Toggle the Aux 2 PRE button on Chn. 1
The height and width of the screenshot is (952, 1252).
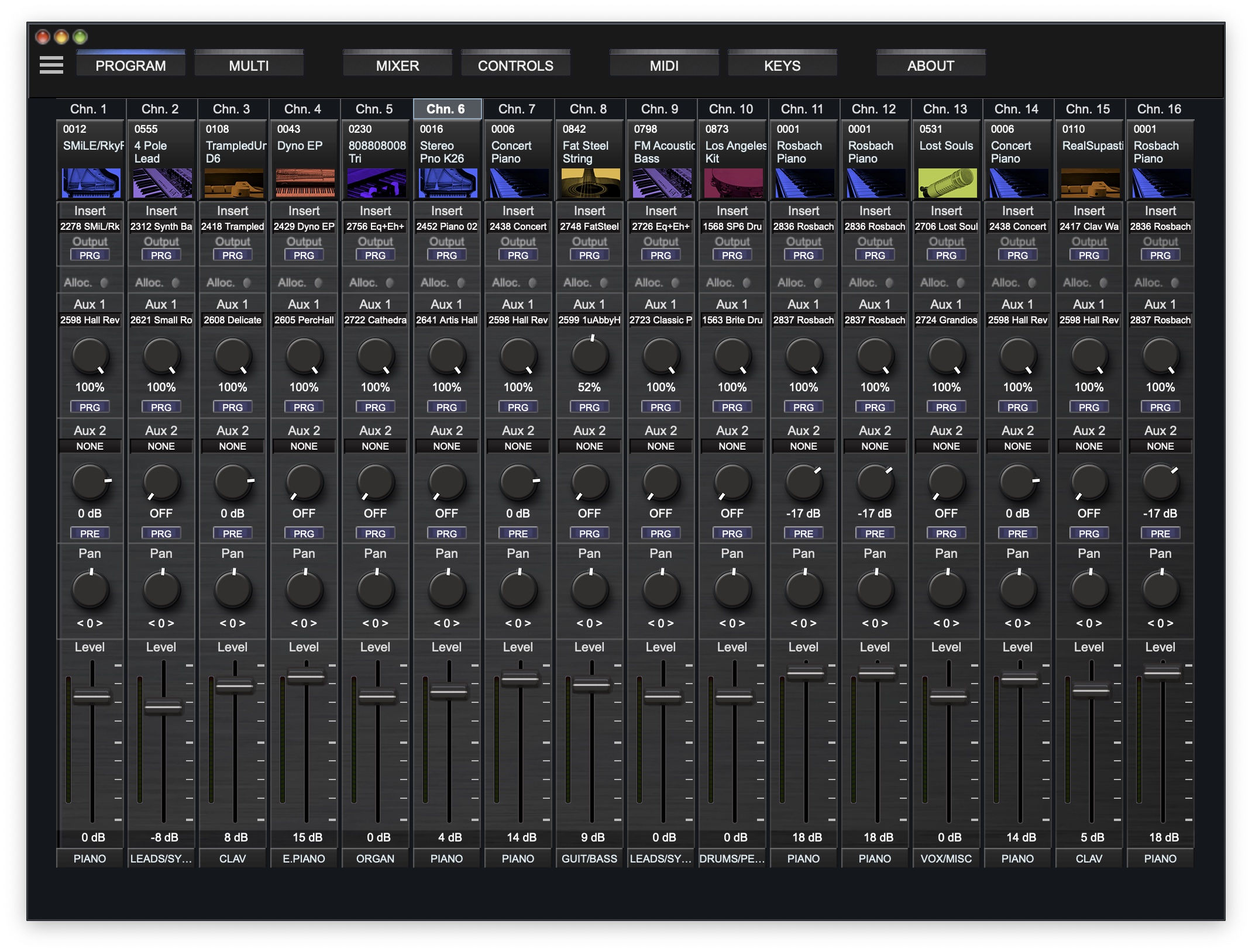pyautogui.click(x=90, y=533)
